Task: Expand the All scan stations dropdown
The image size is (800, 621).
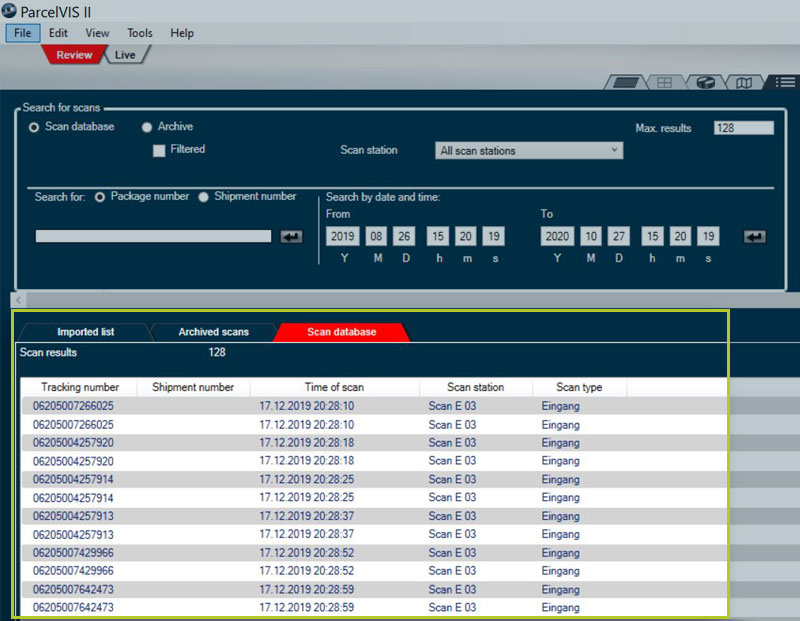Action: point(529,151)
